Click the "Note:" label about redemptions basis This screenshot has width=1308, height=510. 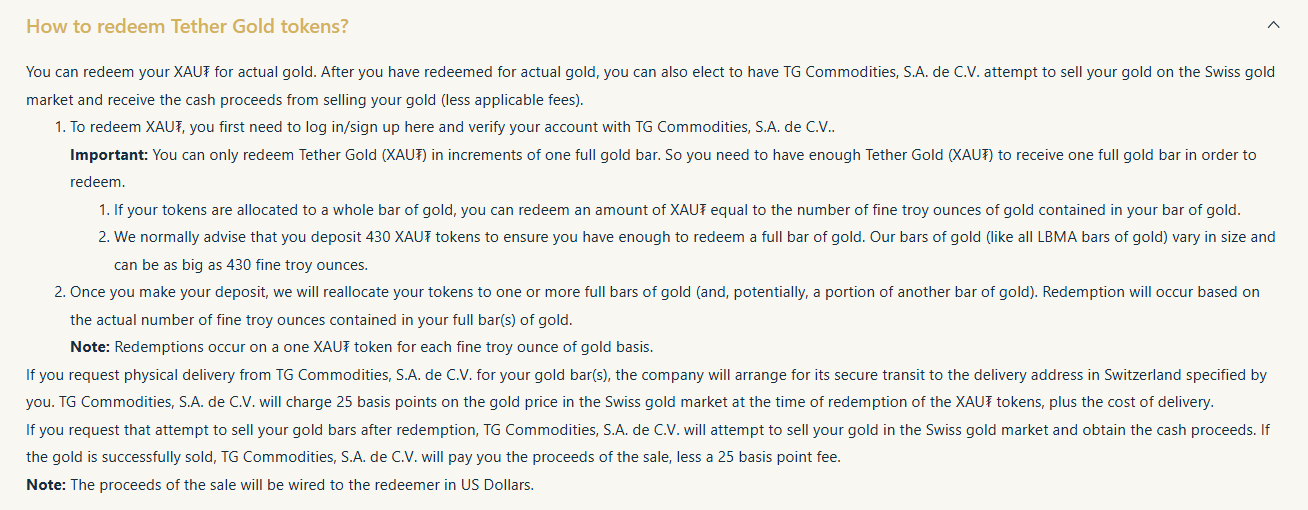tap(90, 347)
